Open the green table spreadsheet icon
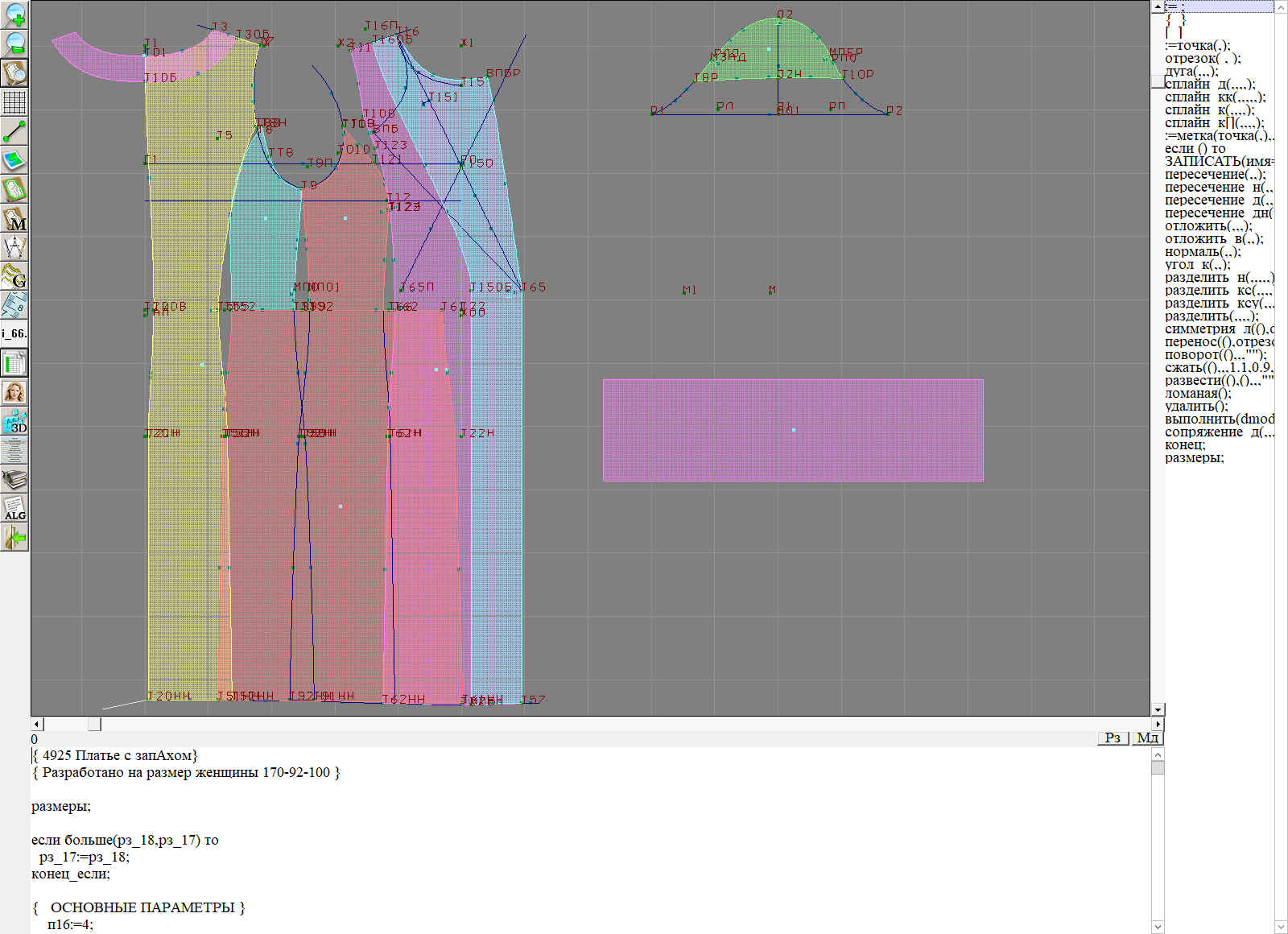1288x934 pixels. coord(14,363)
